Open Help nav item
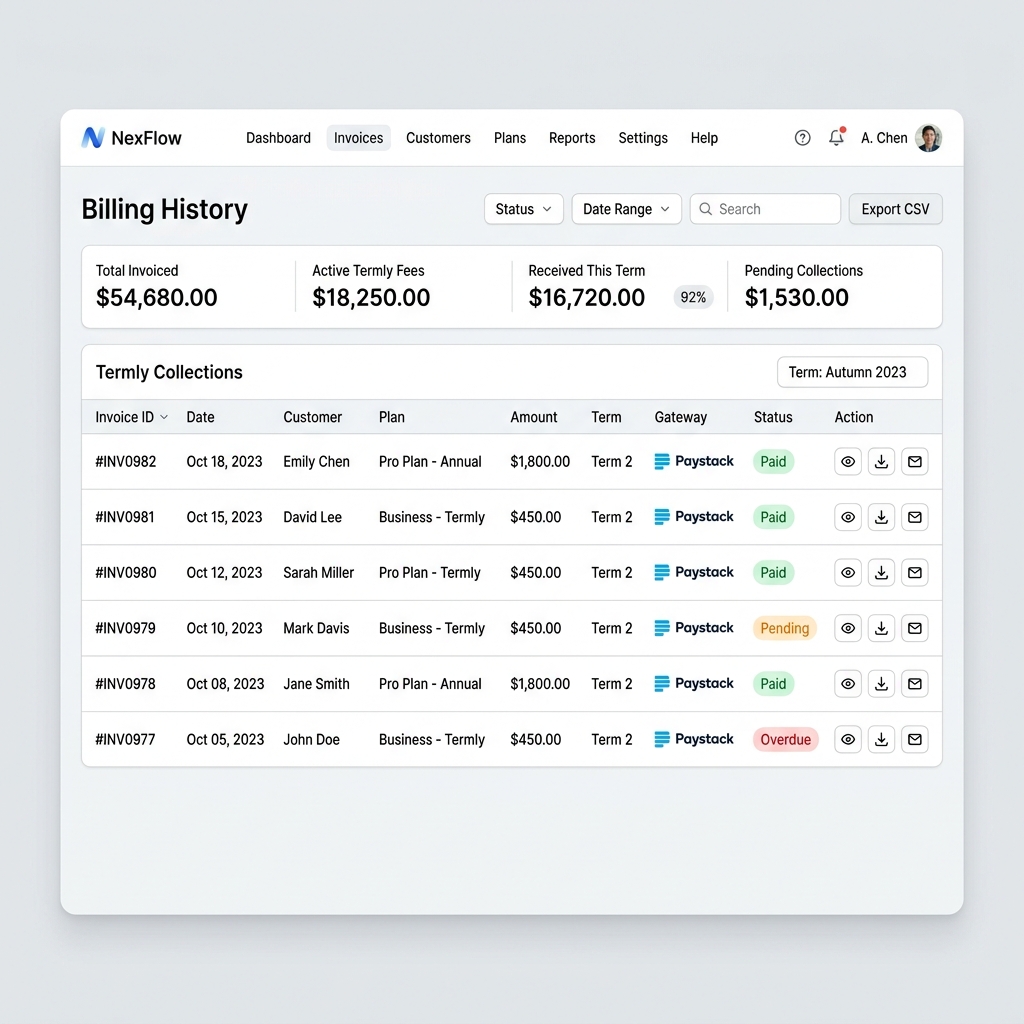Screen dimensions: 1024x1024 704,138
